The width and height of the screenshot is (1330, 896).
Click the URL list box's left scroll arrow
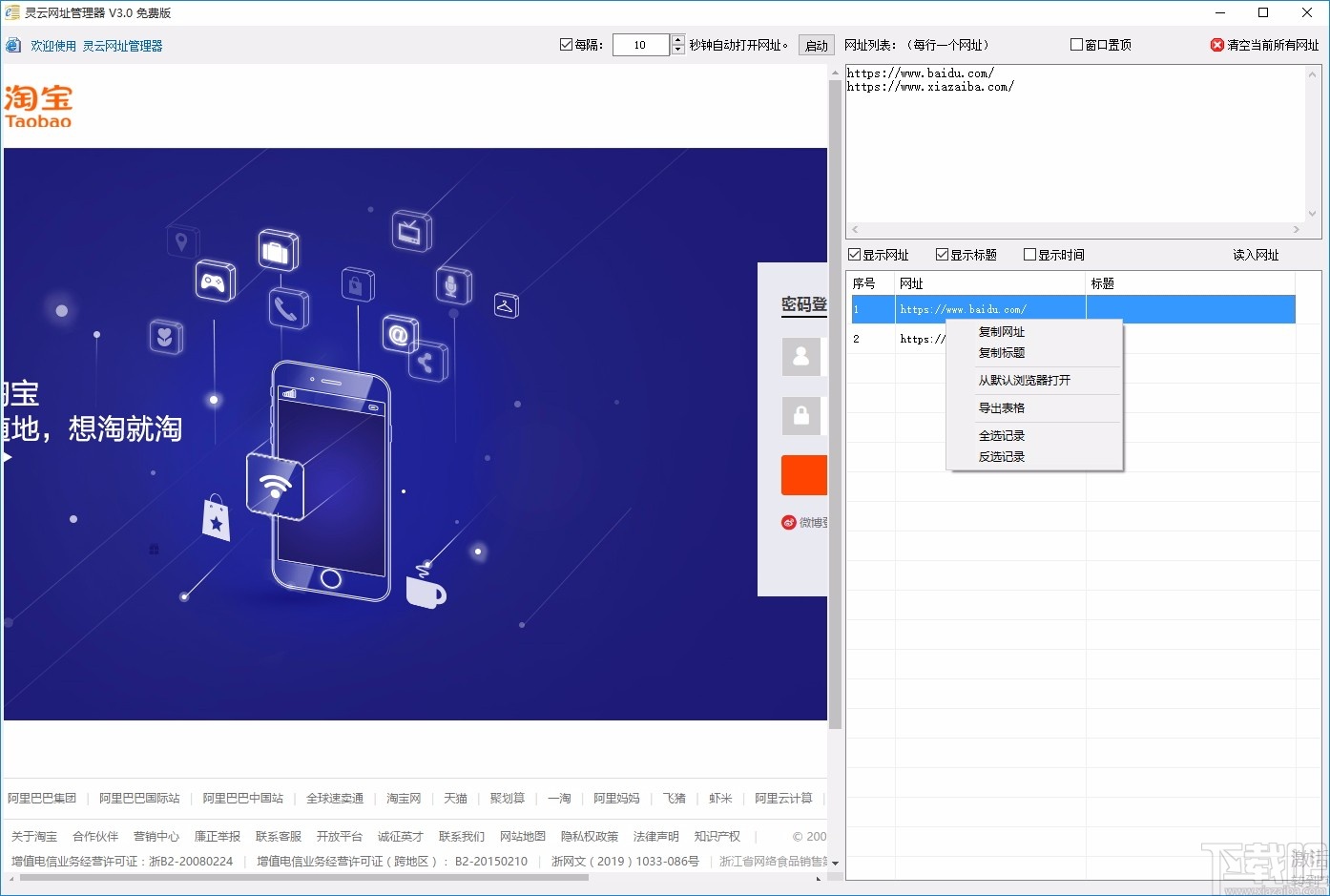tap(855, 230)
